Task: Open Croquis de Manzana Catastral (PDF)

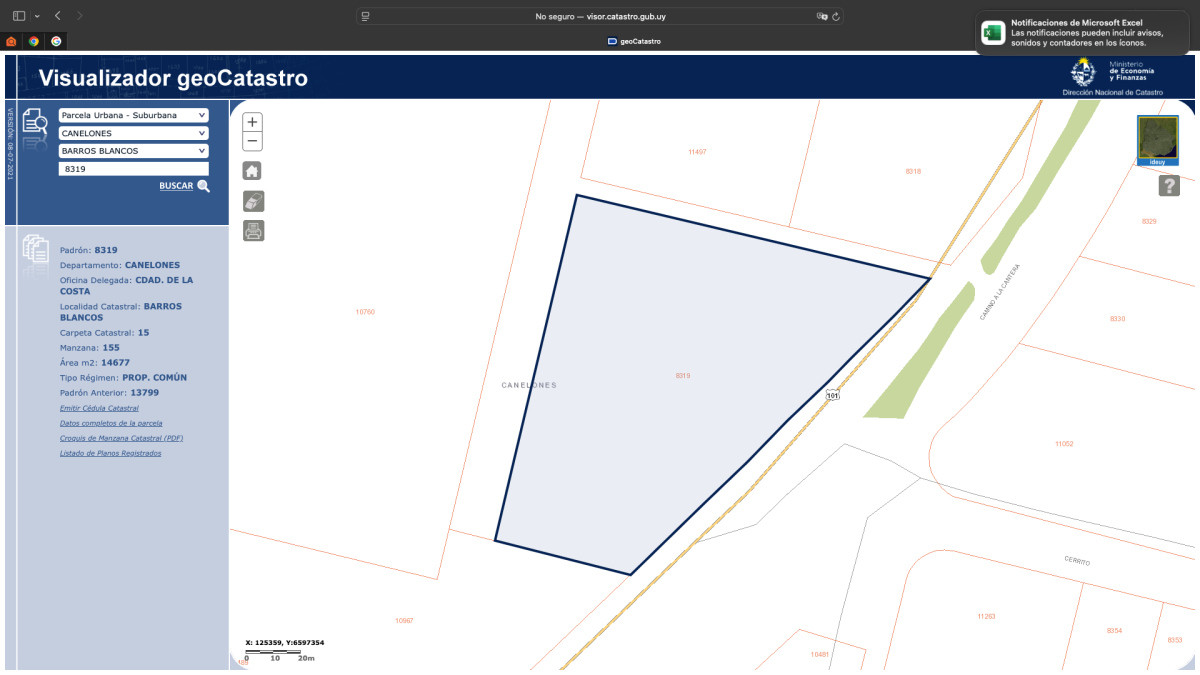Action: [121, 438]
